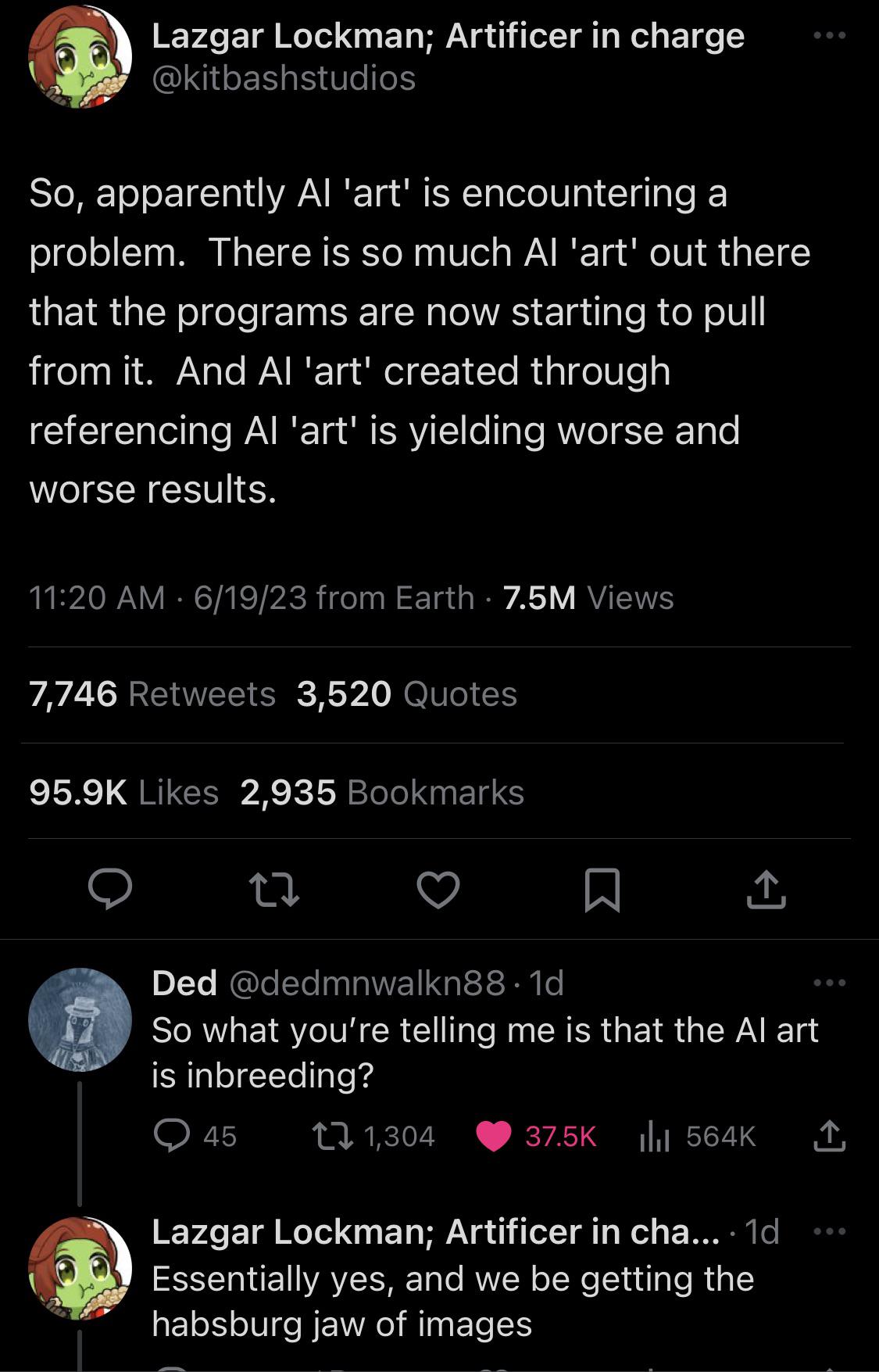879x1372 pixels.
Task: Like the main tweet with heart icon
Action: (438, 890)
